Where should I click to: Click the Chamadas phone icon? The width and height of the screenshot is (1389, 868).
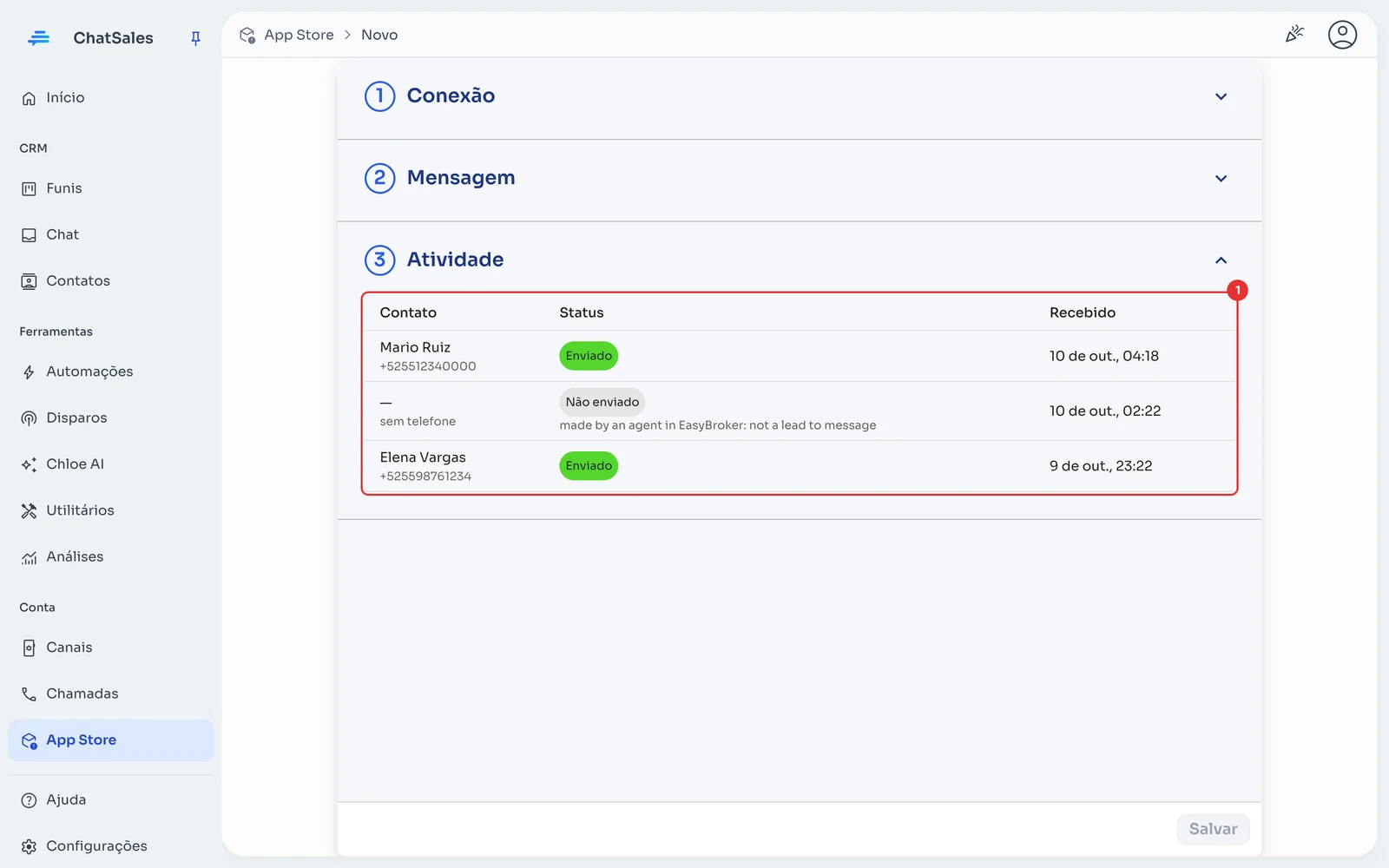click(x=29, y=694)
